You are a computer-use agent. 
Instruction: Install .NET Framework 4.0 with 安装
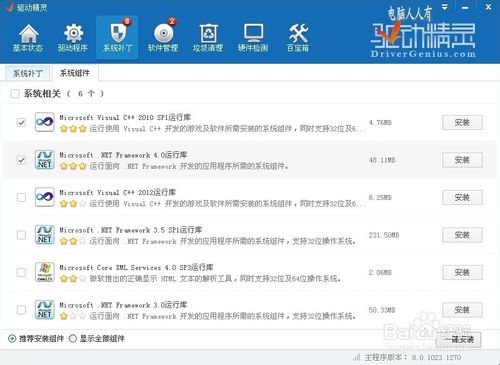click(x=462, y=160)
